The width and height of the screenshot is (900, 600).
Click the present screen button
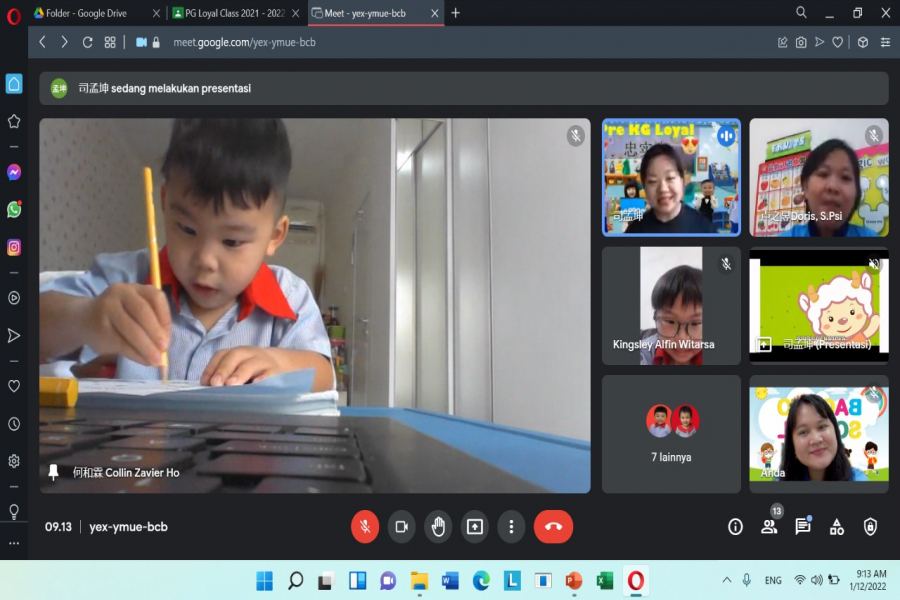pos(474,527)
